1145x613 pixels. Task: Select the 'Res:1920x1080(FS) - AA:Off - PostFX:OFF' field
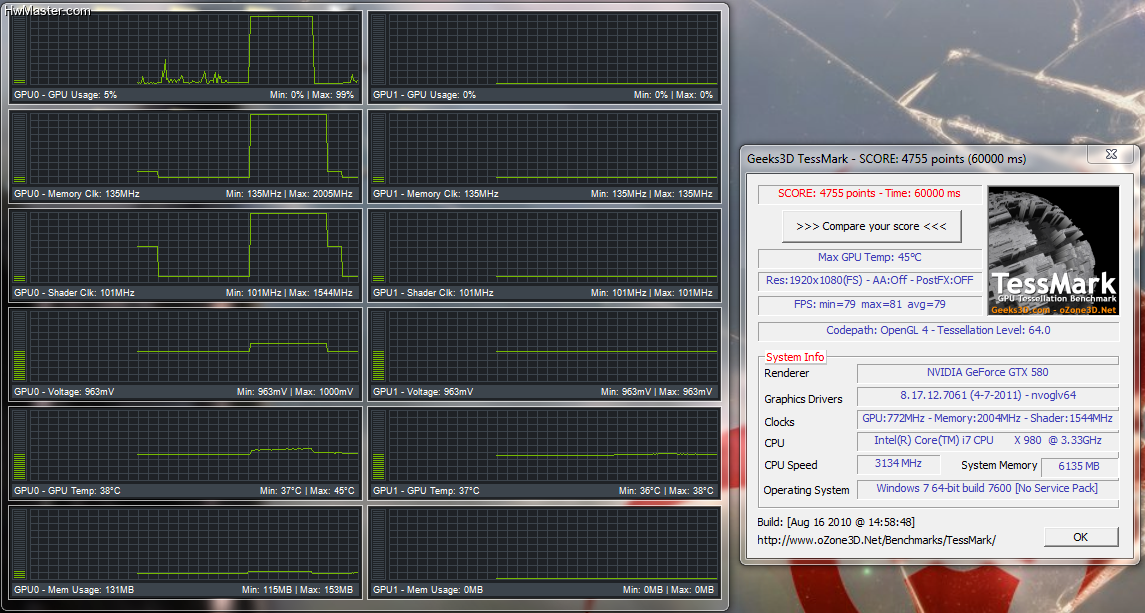point(870,281)
